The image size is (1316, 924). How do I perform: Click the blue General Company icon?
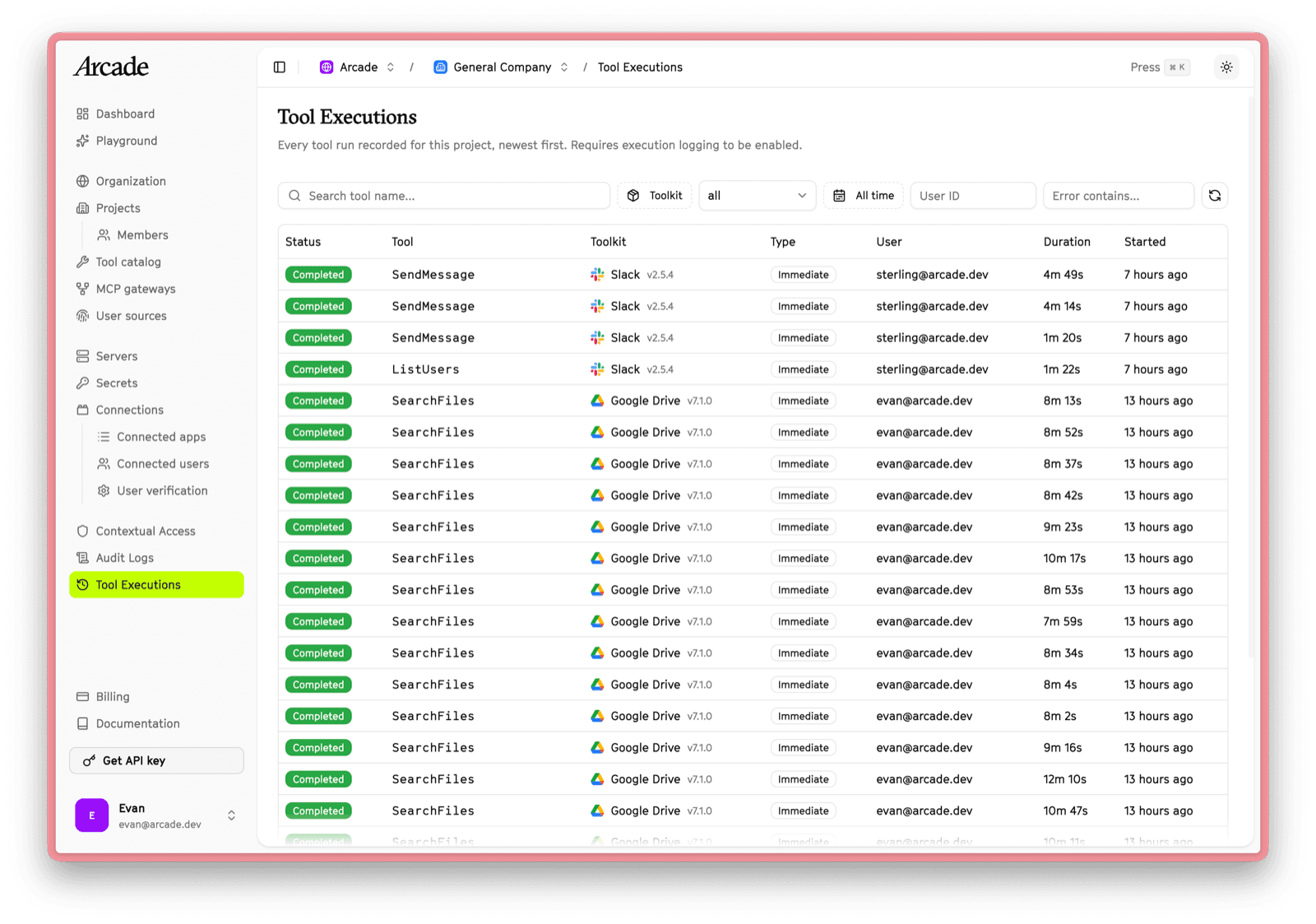click(440, 67)
